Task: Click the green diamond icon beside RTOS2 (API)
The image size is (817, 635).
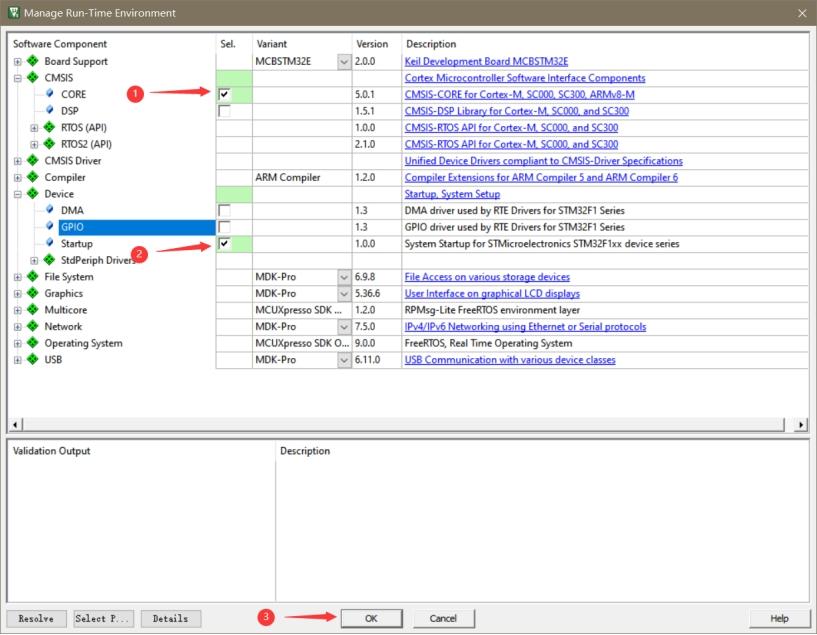Action: (x=49, y=144)
